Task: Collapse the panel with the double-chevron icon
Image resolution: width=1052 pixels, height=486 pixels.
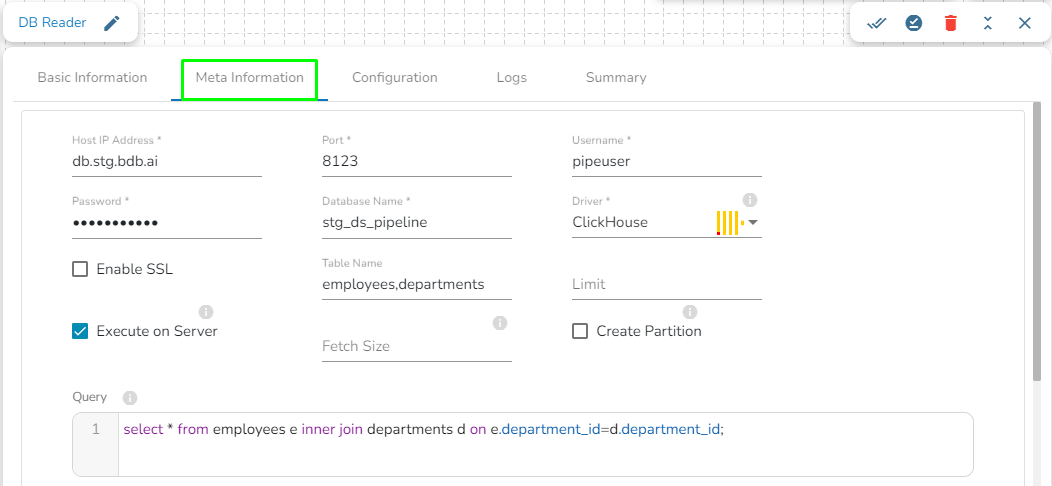Action: click(x=988, y=23)
